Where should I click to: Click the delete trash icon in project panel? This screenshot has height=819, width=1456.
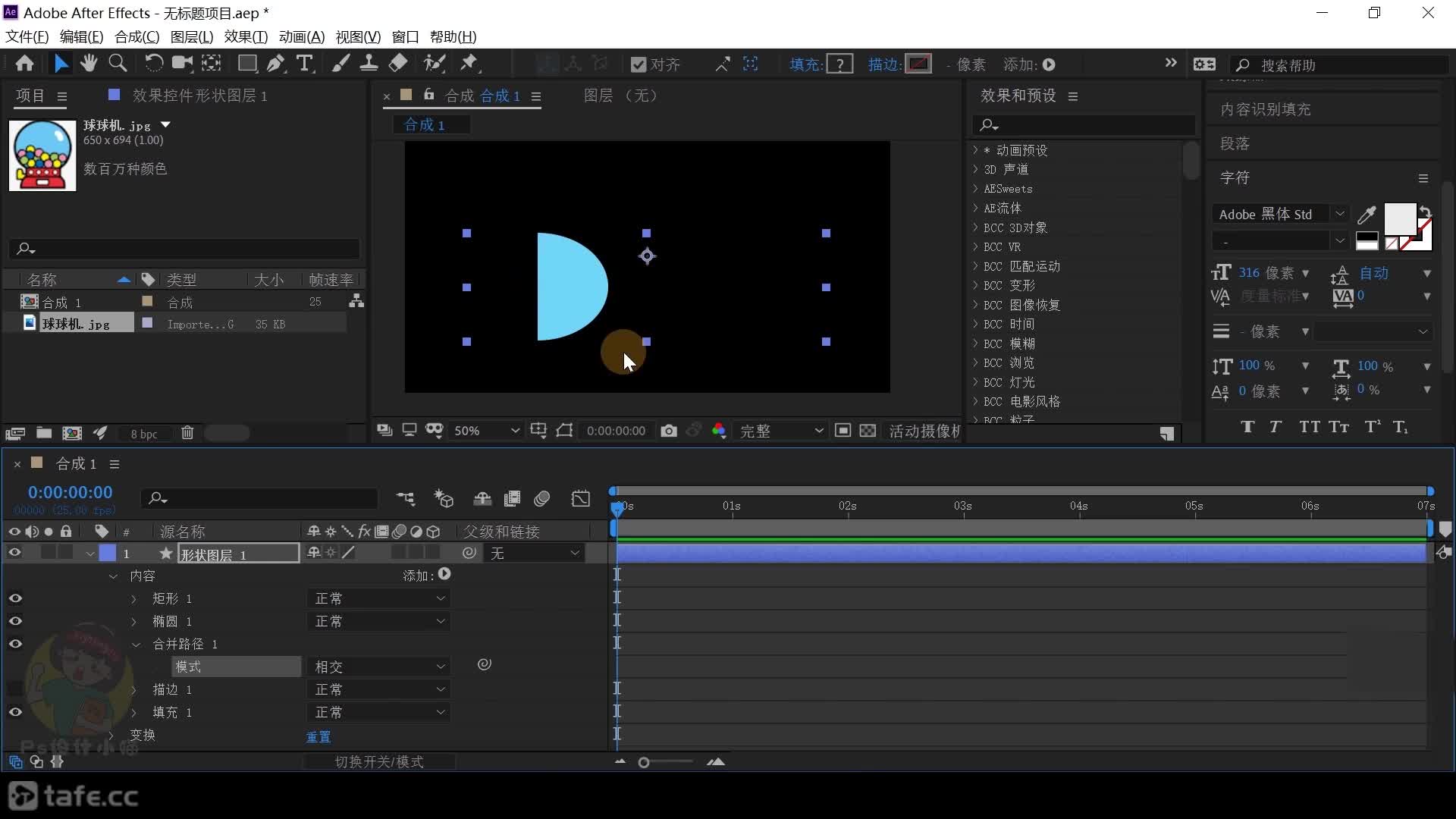[187, 433]
